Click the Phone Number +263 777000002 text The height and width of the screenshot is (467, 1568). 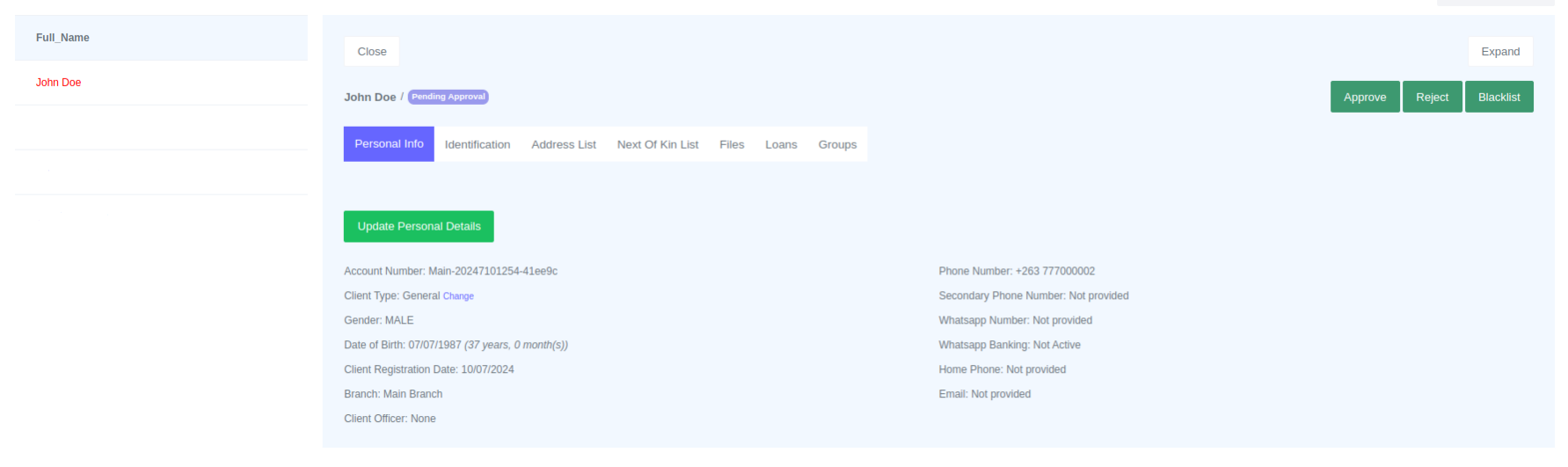pos(1016,271)
